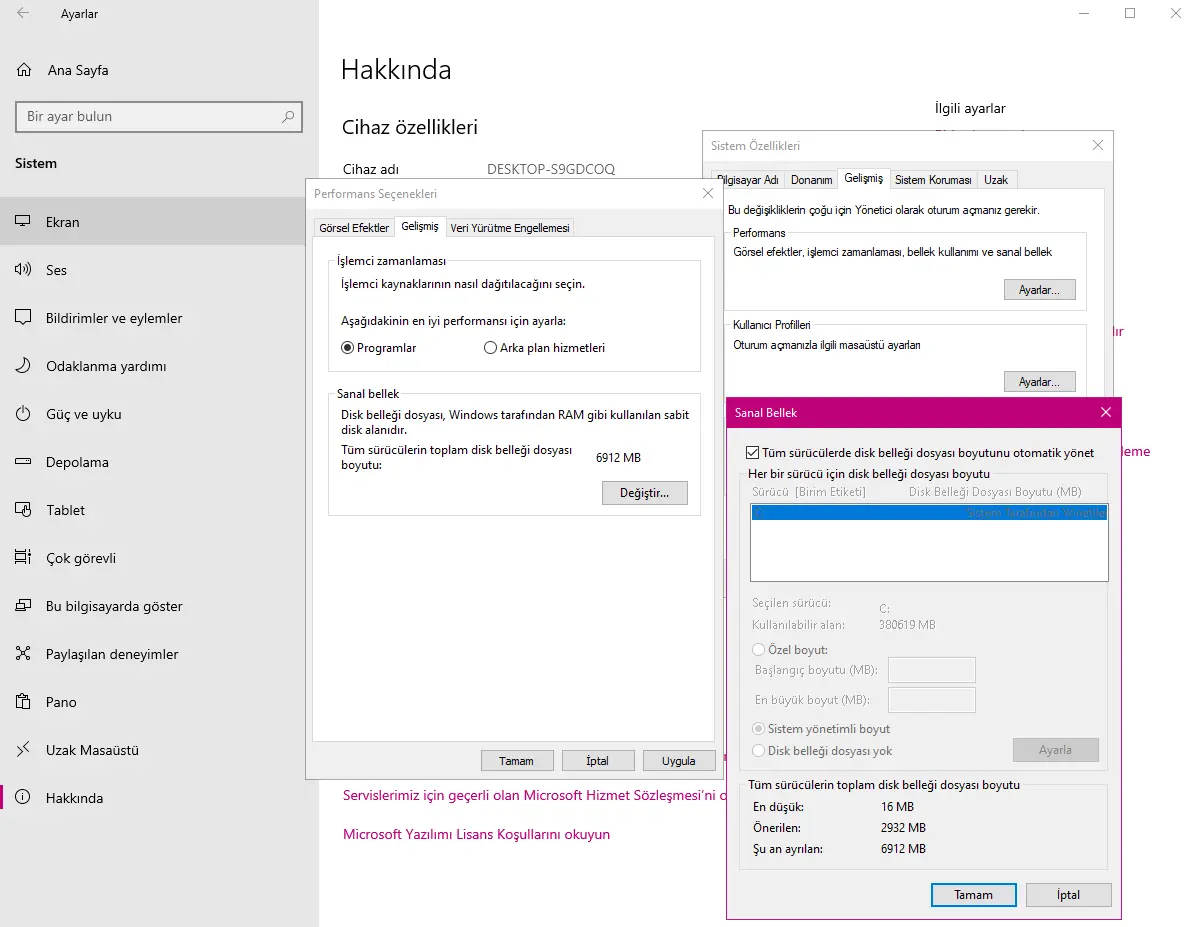Viewport: 1196px width, 927px height.
Task: Click the Uygula button
Action: click(678, 761)
